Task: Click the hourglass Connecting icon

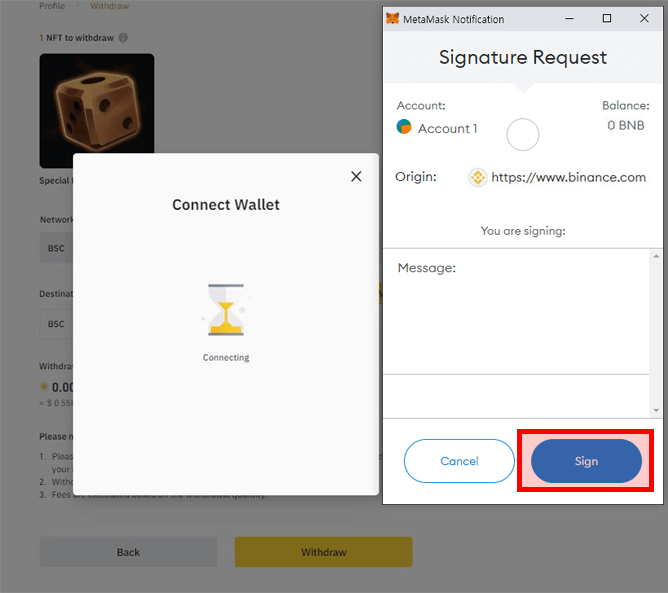Action: [226, 310]
